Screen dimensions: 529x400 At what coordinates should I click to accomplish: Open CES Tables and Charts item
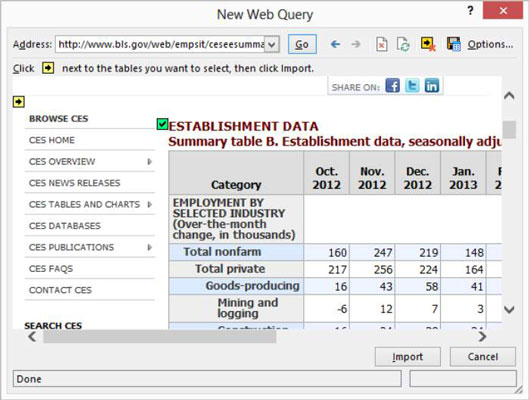[84, 204]
